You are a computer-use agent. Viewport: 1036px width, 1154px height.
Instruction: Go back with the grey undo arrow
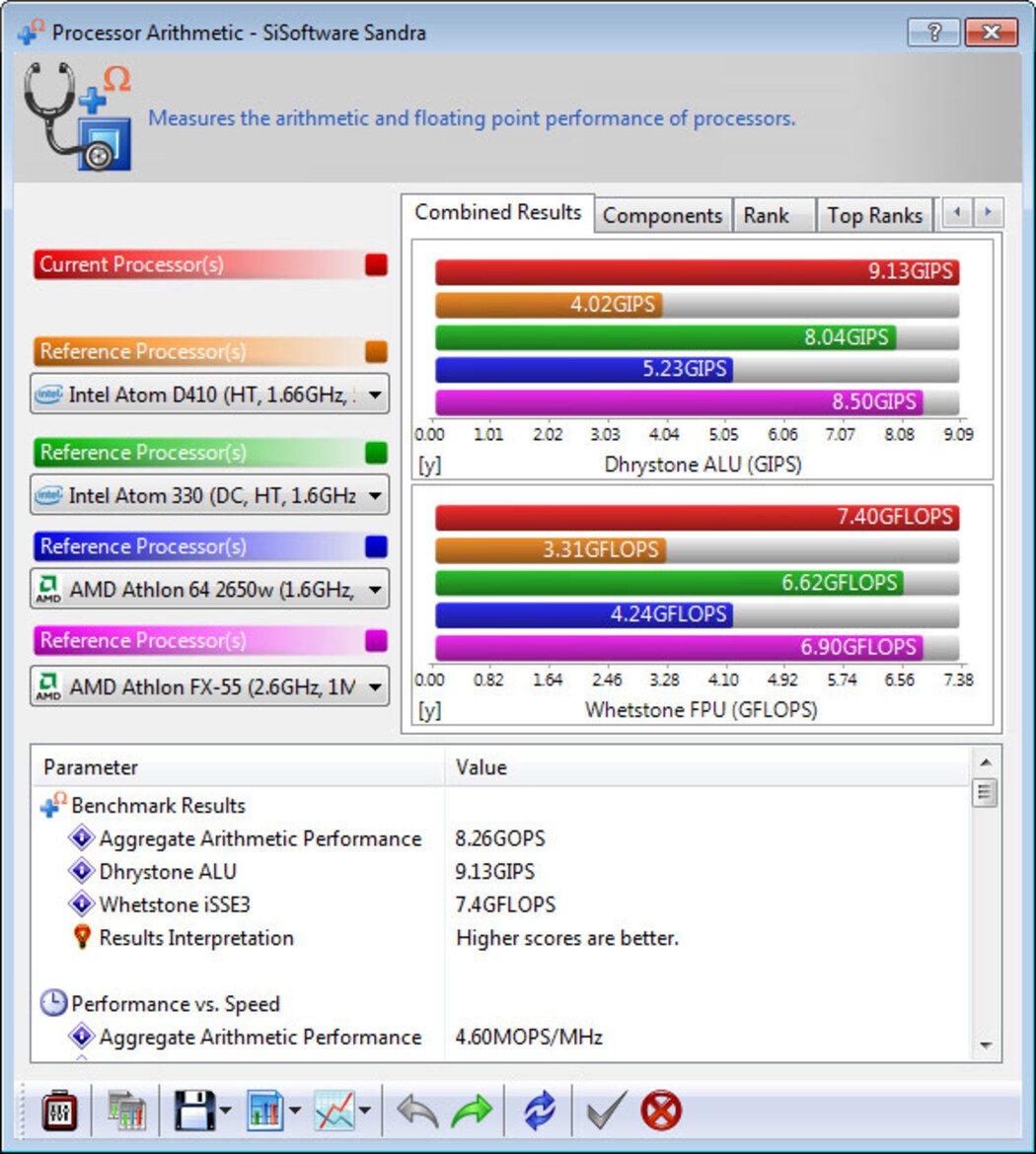click(417, 1112)
